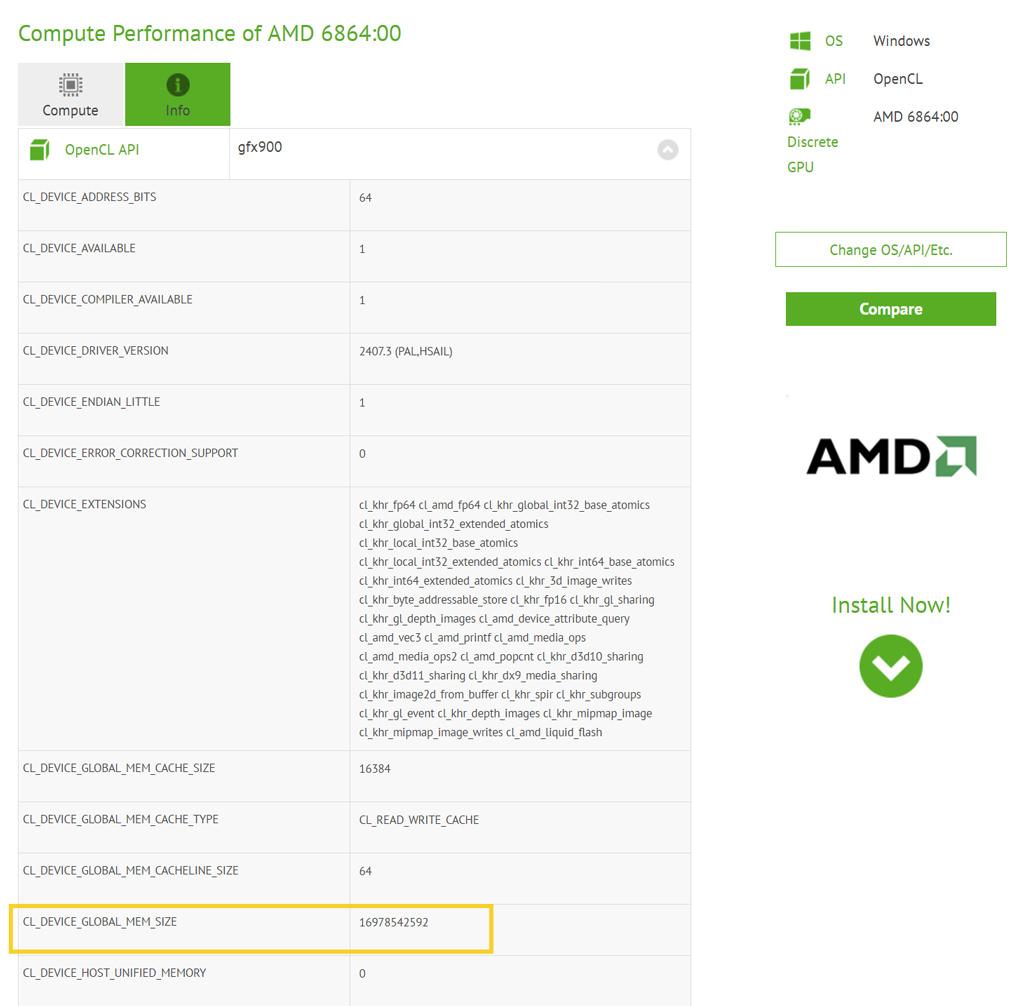The image size is (1024, 1006).
Task: Click the Discrete GPU label text
Action: point(812,154)
